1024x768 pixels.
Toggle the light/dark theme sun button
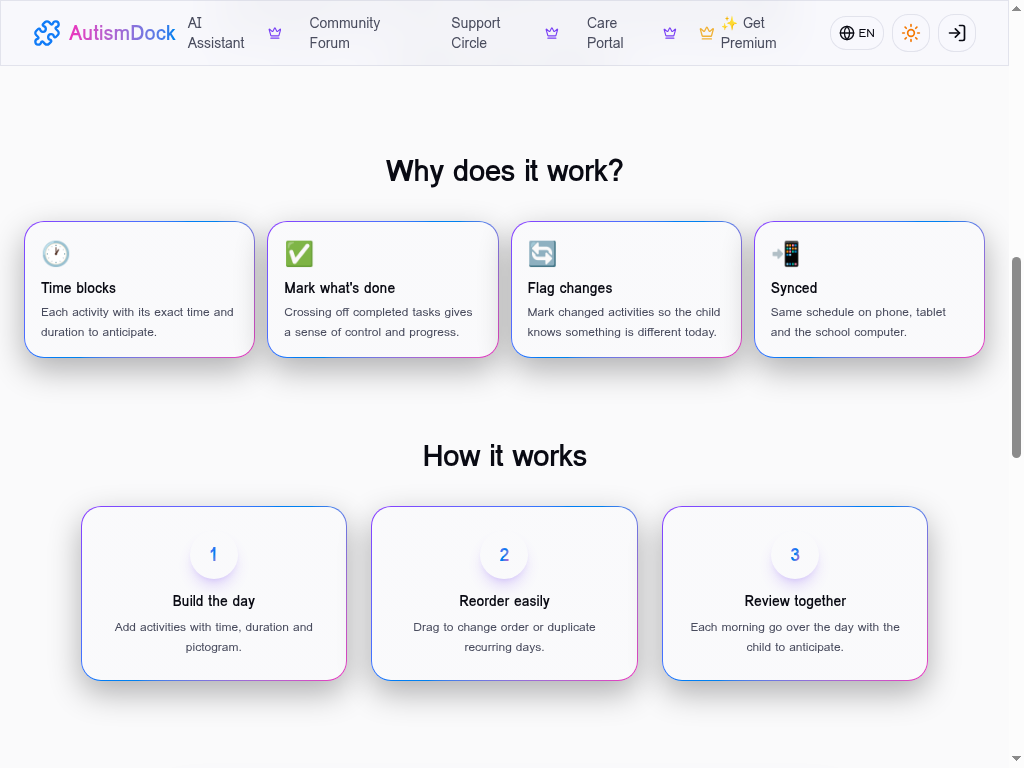click(910, 33)
